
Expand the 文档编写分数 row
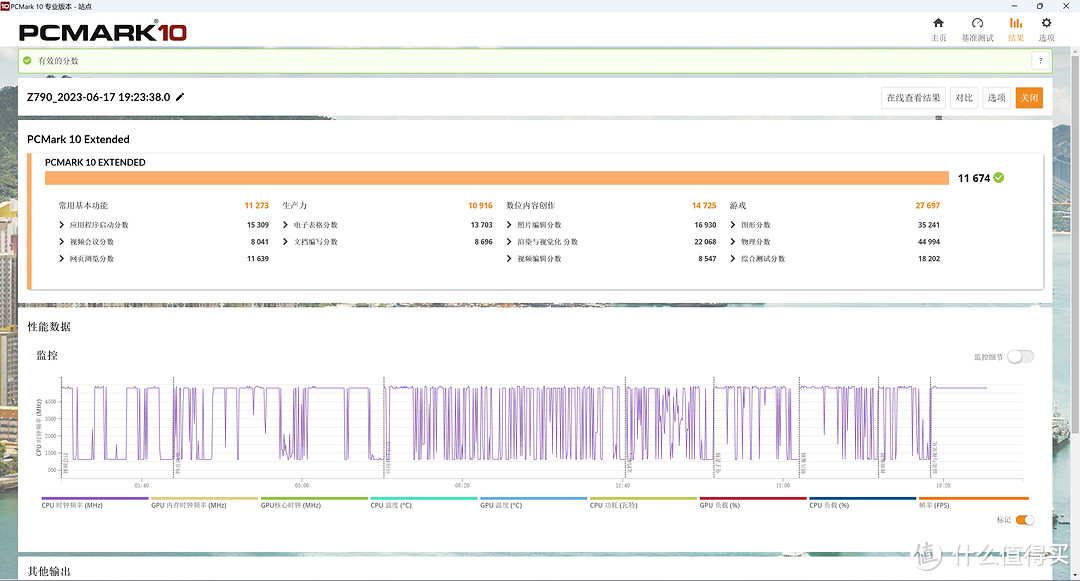[x=285, y=242]
